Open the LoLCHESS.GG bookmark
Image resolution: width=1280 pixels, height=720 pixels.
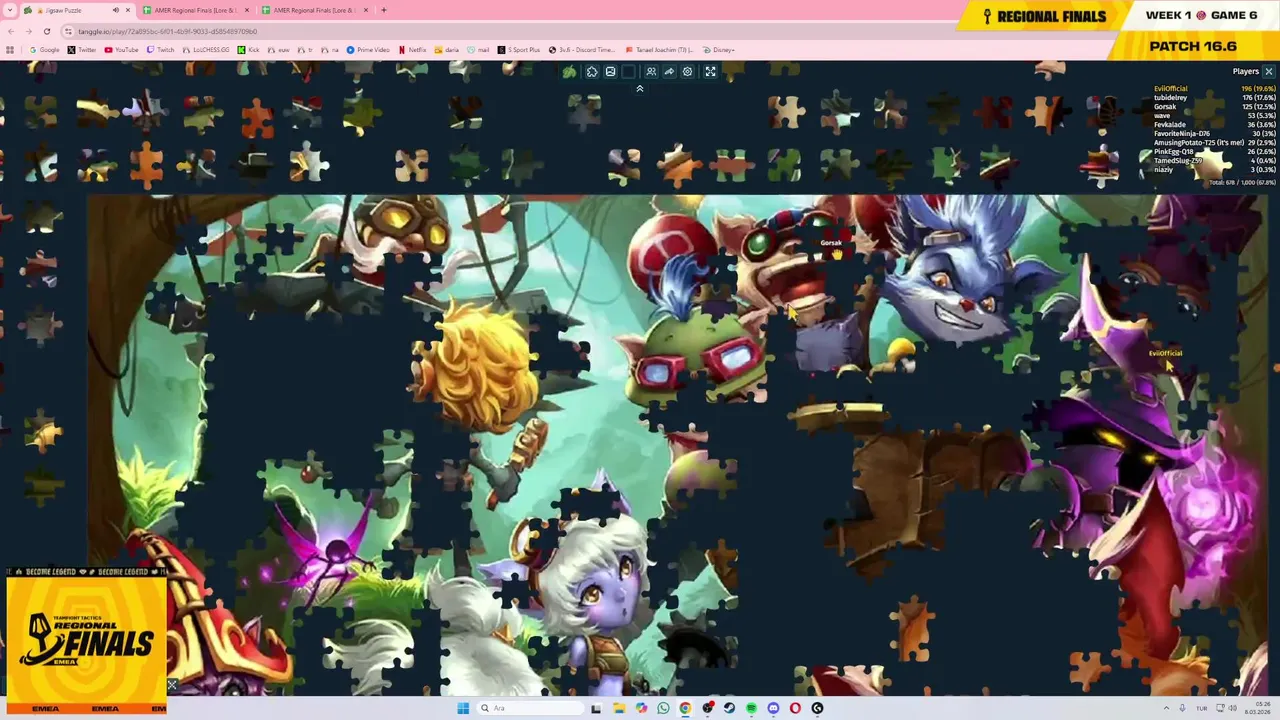point(206,50)
